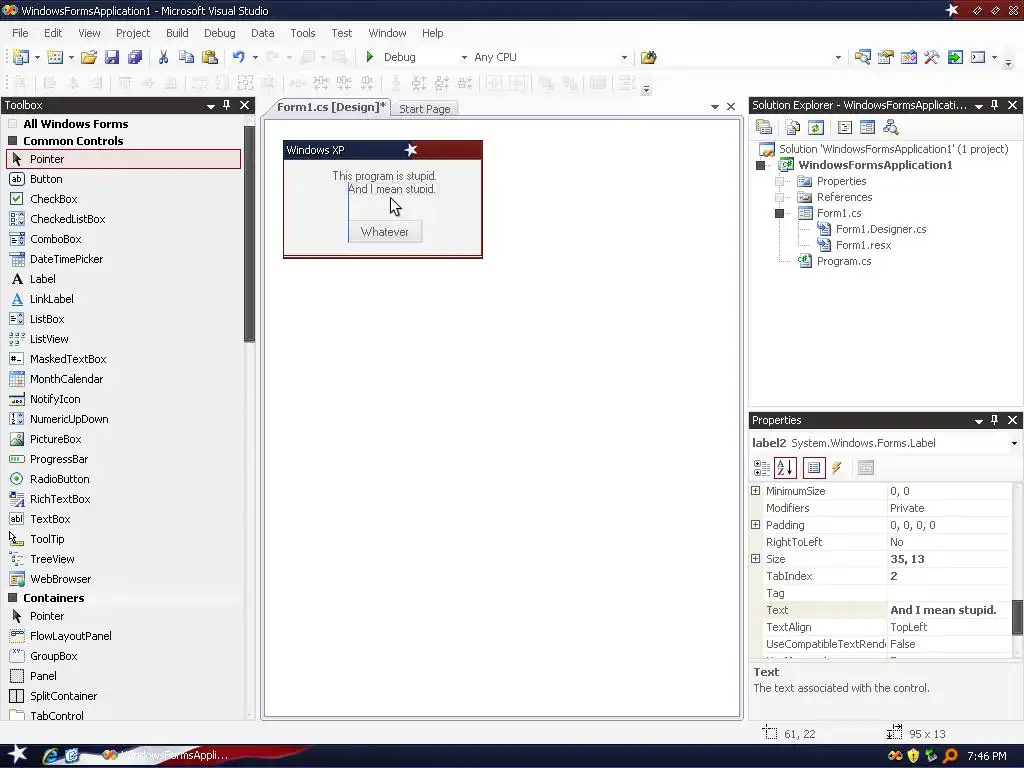This screenshot has height=768, width=1024.
Task: Click the Windows taskbar star Start button
Action: (17, 755)
